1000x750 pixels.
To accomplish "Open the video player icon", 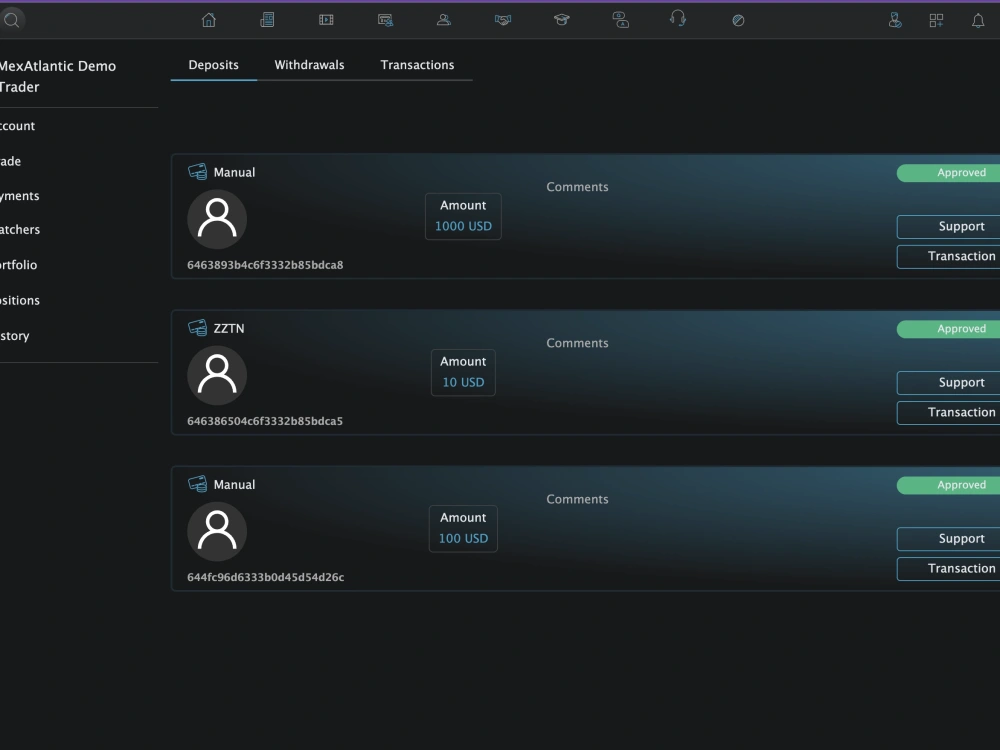I will pyautogui.click(x=326, y=20).
